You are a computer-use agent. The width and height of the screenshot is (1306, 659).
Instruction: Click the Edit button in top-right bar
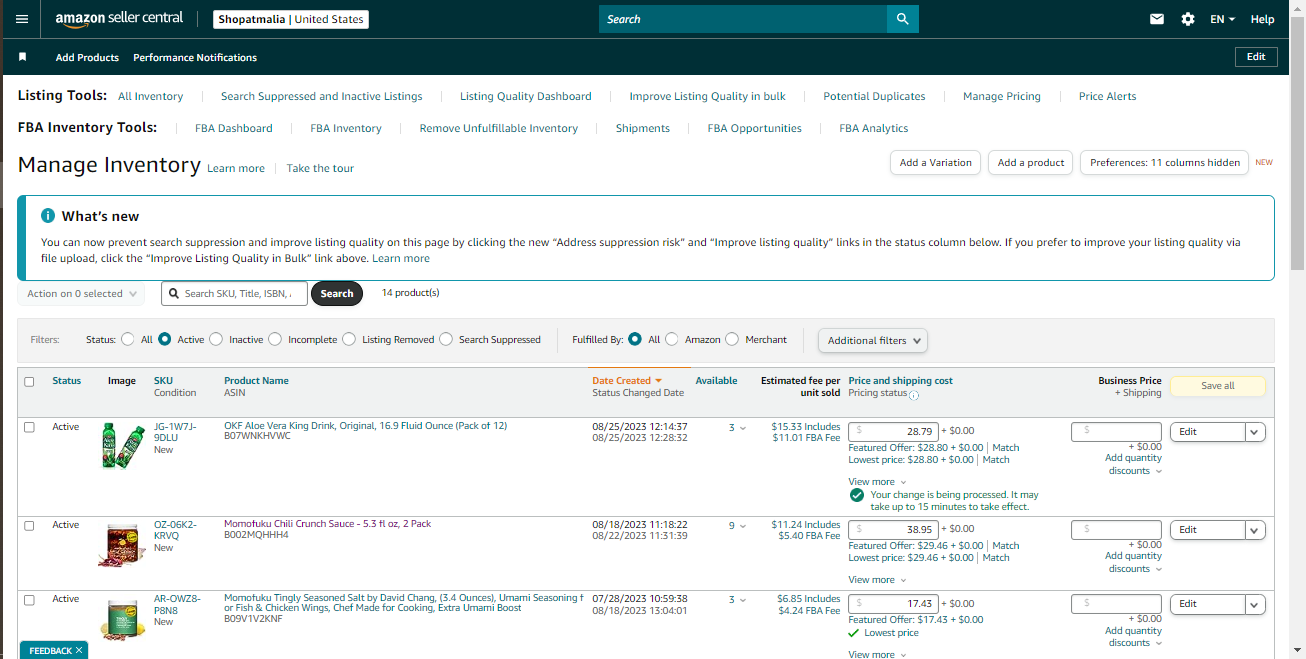click(1256, 57)
